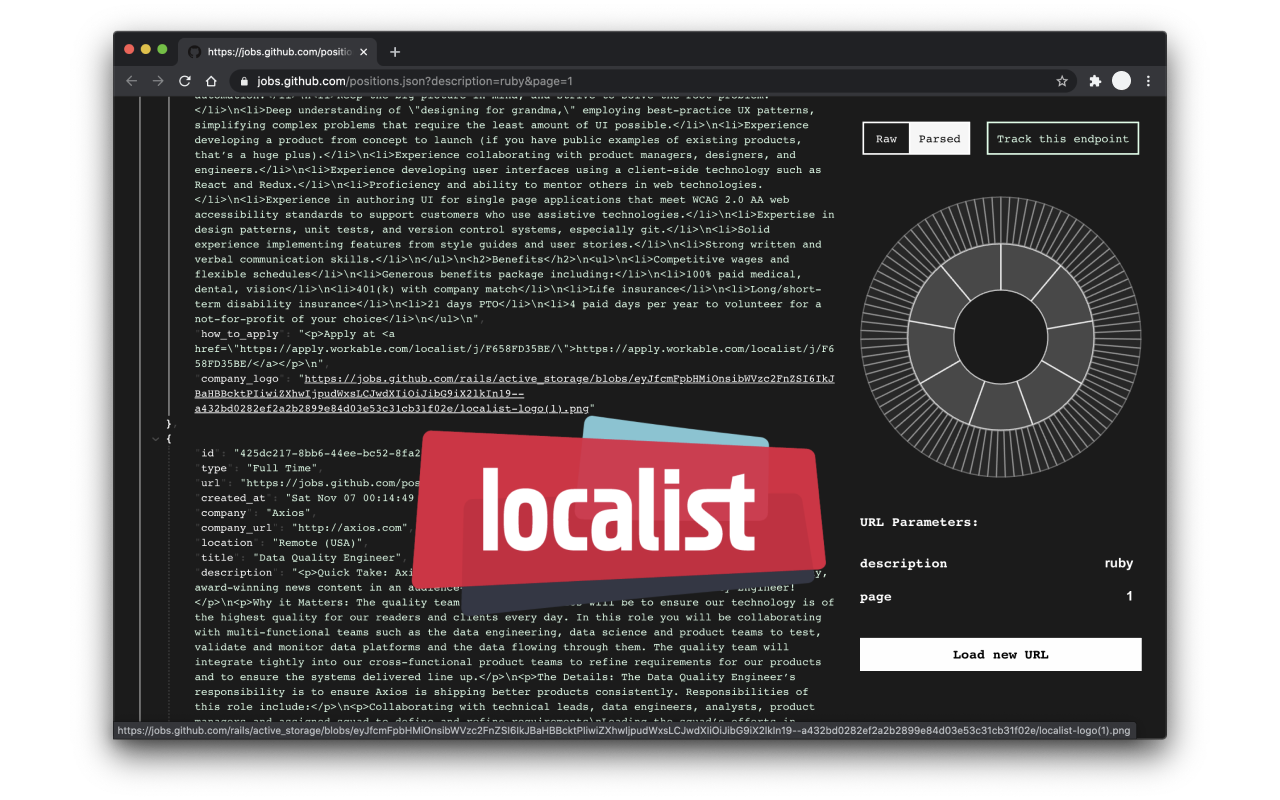Select the jobs.github.com positions tab
Viewport: 1280px width, 800px height.
(x=277, y=52)
